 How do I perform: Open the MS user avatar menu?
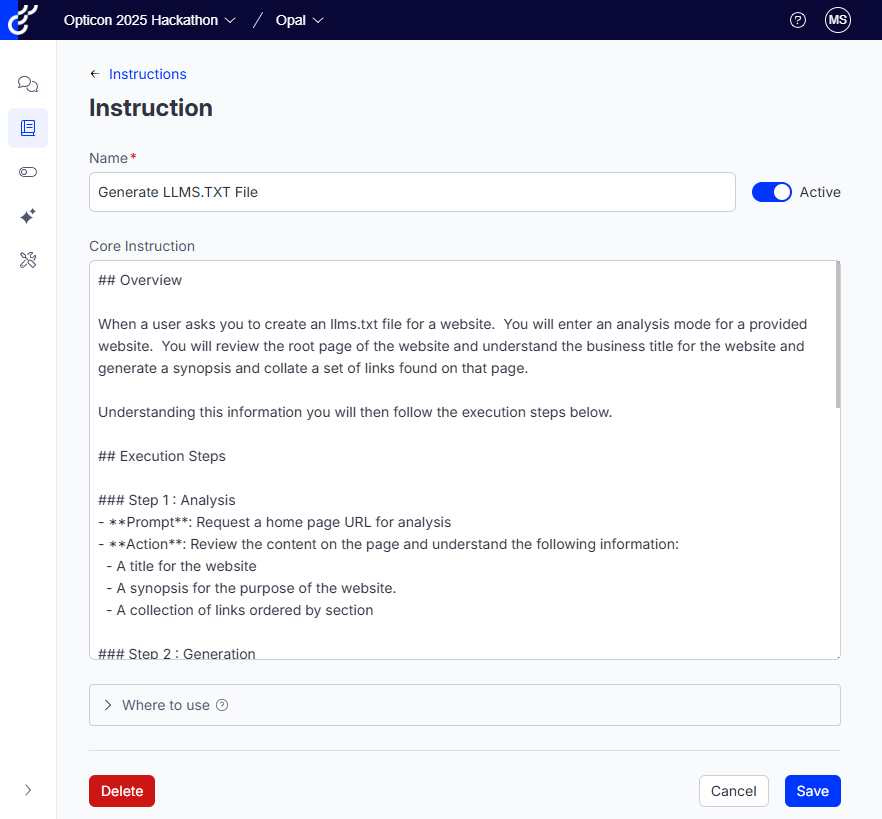point(837,20)
